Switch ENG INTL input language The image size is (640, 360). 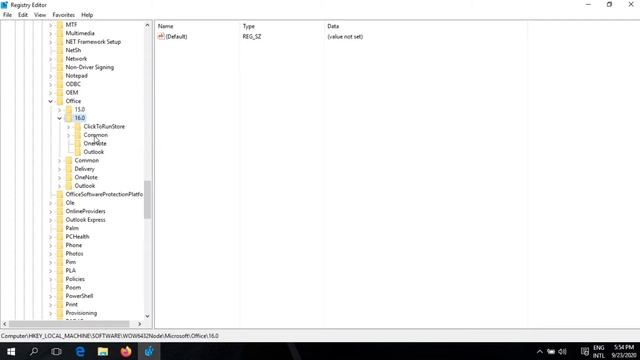(x=599, y=351)
